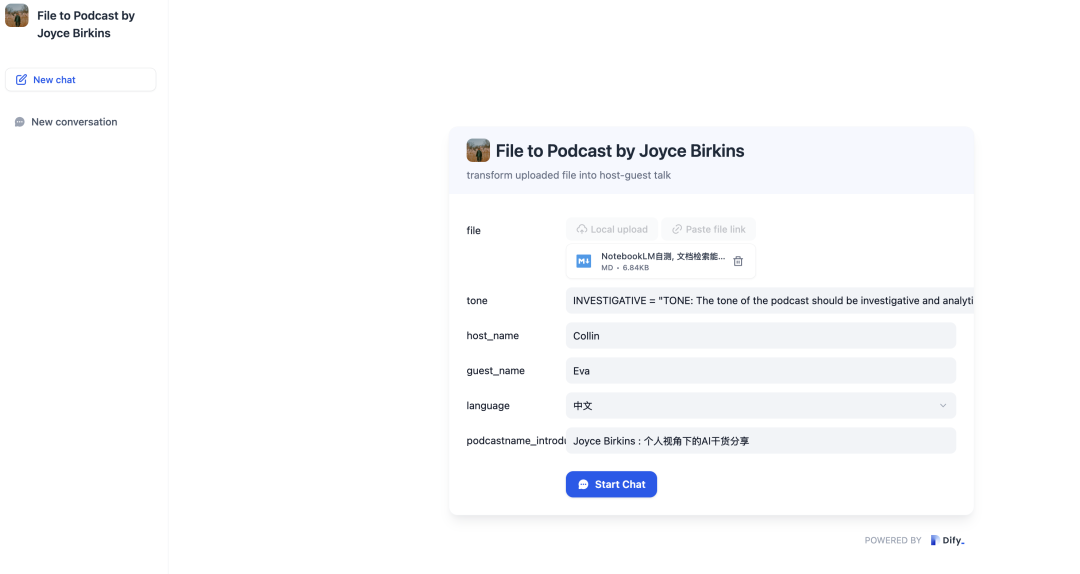Click the language dropdown chevron
Viewport: 1080px width, 574px height.
click(x=943, y=406)
